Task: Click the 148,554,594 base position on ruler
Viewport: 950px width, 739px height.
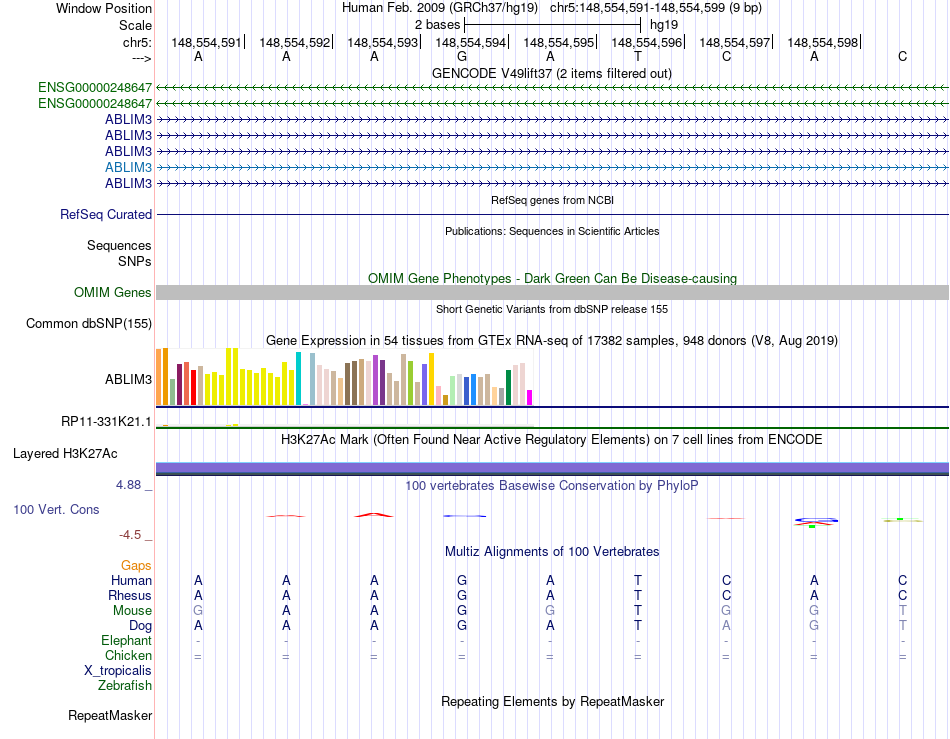Action: click(x=471, y=43)
